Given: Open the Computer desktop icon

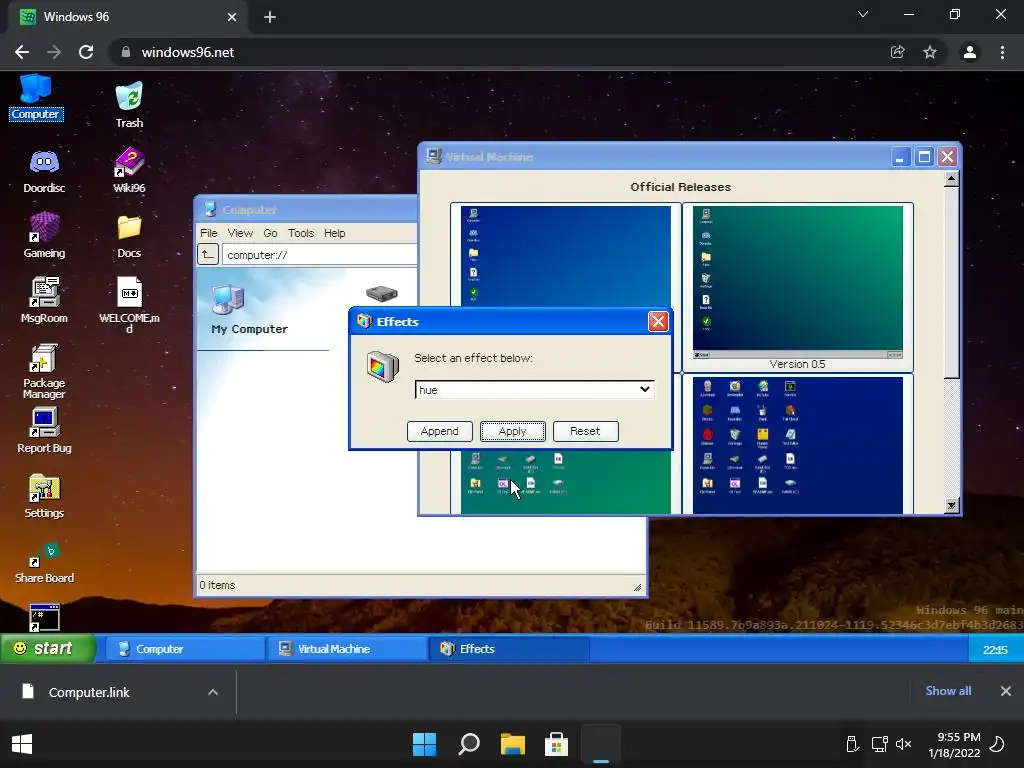Looking at the screenshot, I should pos(36,97).
